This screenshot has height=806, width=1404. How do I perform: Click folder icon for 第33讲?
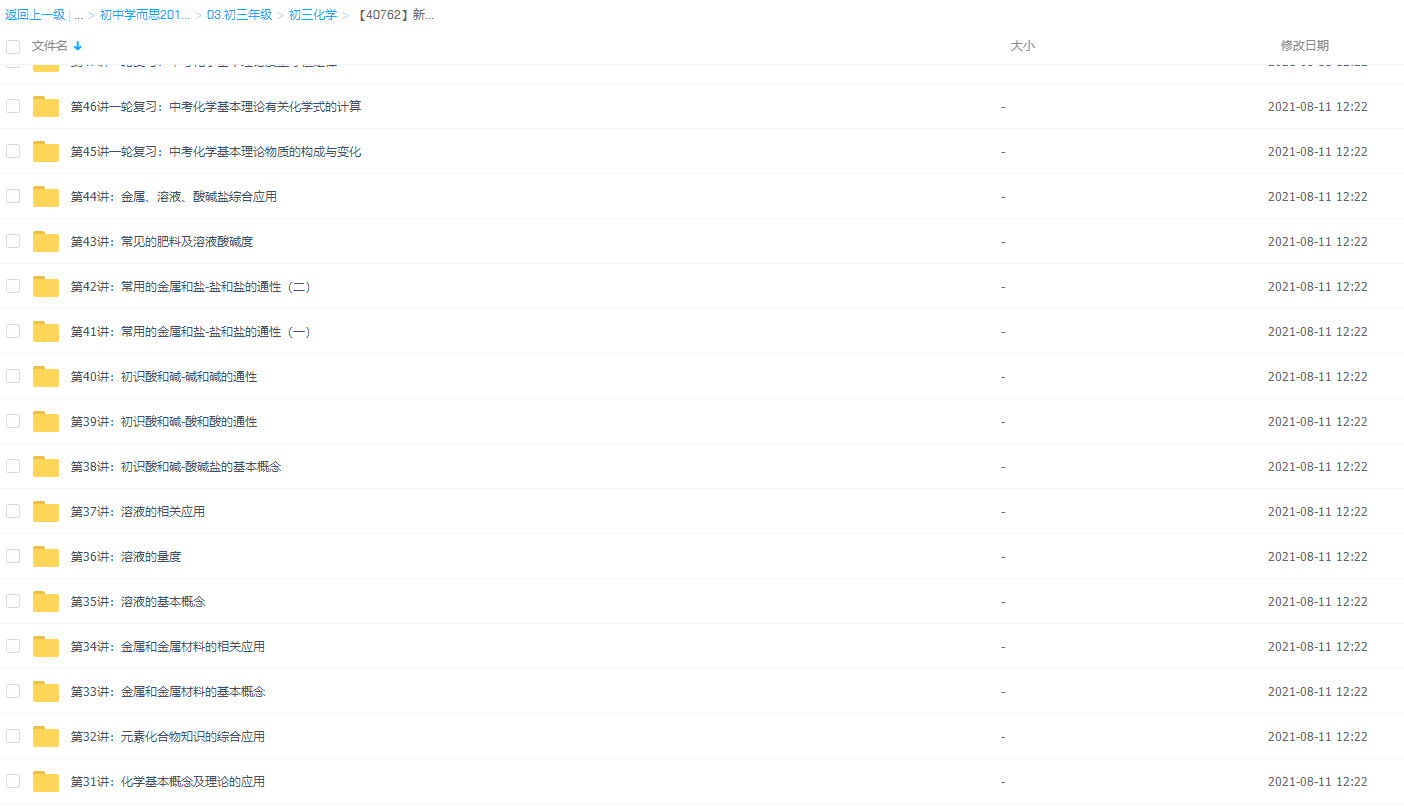click(46, 692)
